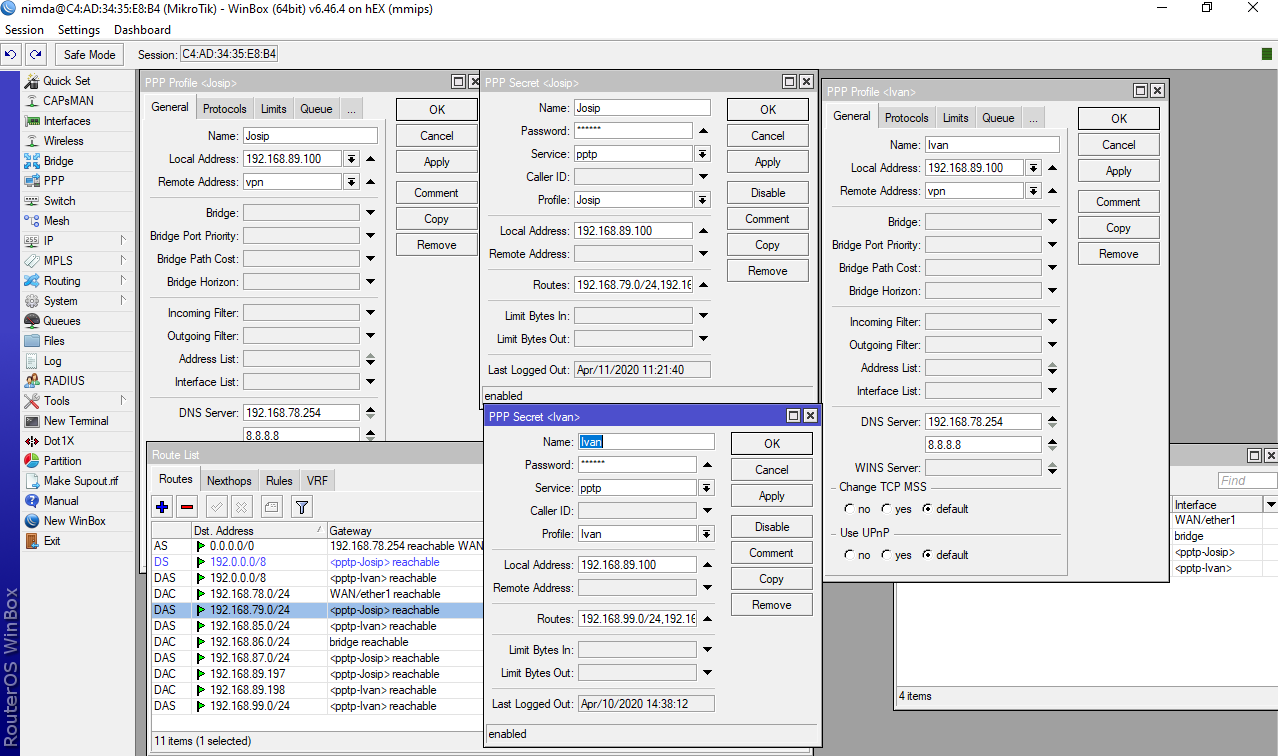Select 'no' for Change TCP MSS
The height and width of the screenshot is (756, 1278).
click(850, 509)
